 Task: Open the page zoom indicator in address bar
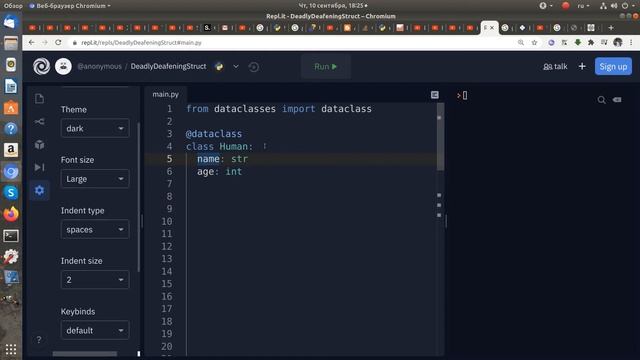(521, 42)
